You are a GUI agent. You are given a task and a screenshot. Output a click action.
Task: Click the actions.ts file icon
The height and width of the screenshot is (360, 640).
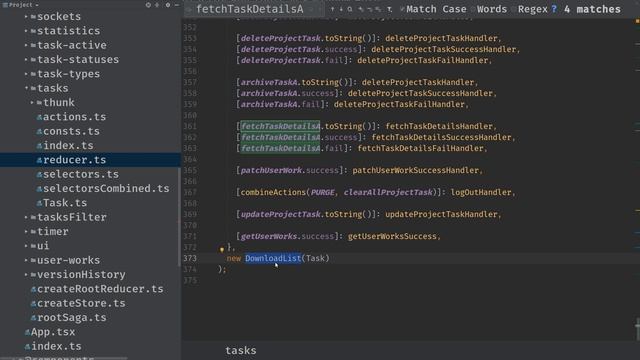(x=39, y=117)
